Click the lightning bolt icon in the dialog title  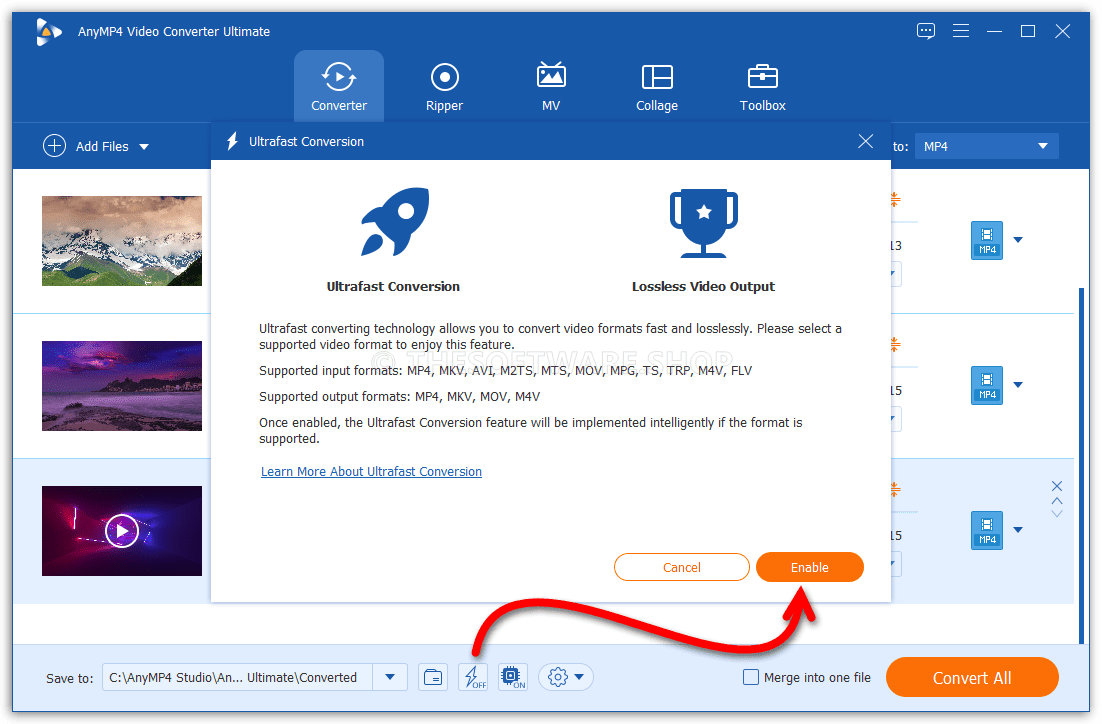tap(232, 141)
